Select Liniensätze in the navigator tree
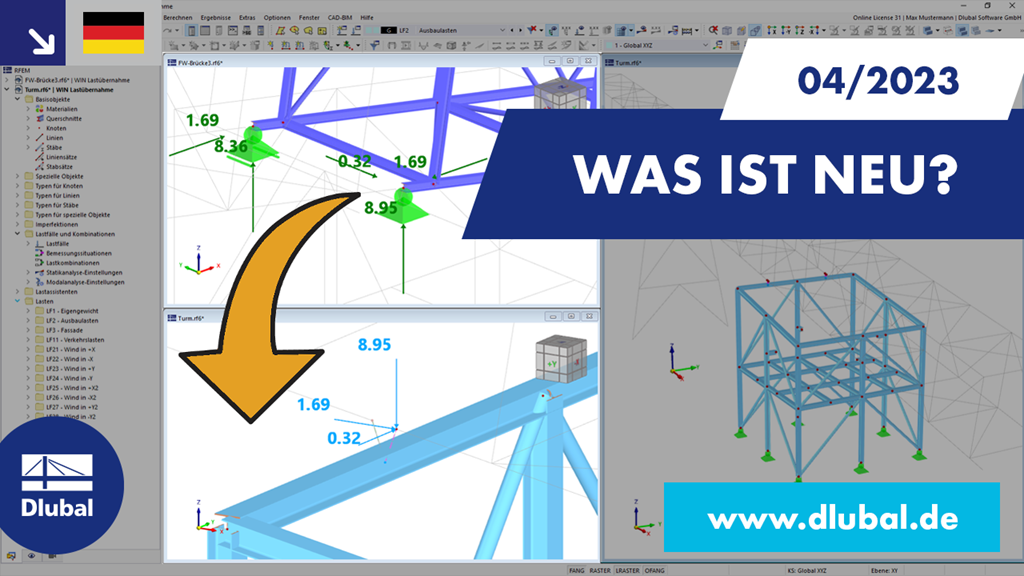Image resolution: width=1024 pixels, height=576 pixels. (x=61, y=157)
